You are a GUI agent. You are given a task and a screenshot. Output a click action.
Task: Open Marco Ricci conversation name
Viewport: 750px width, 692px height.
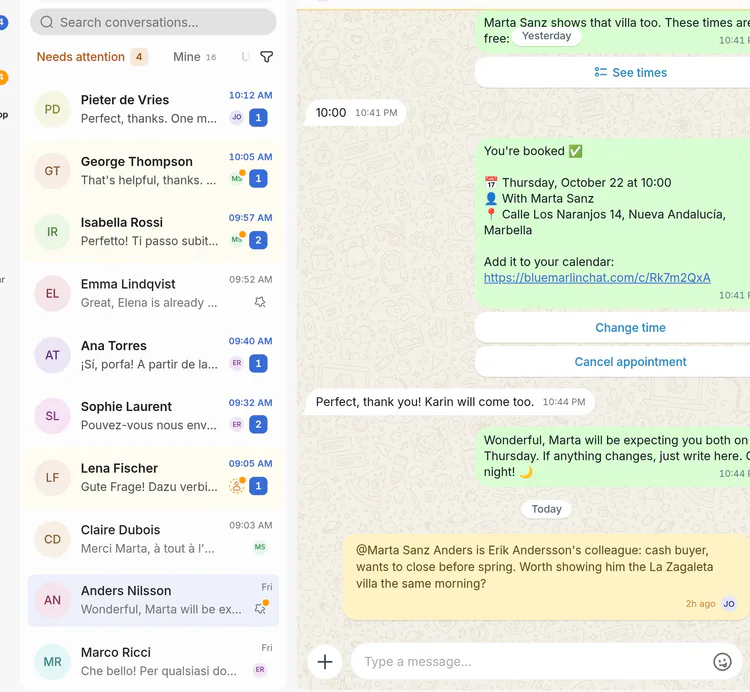(x=116, y=652)
